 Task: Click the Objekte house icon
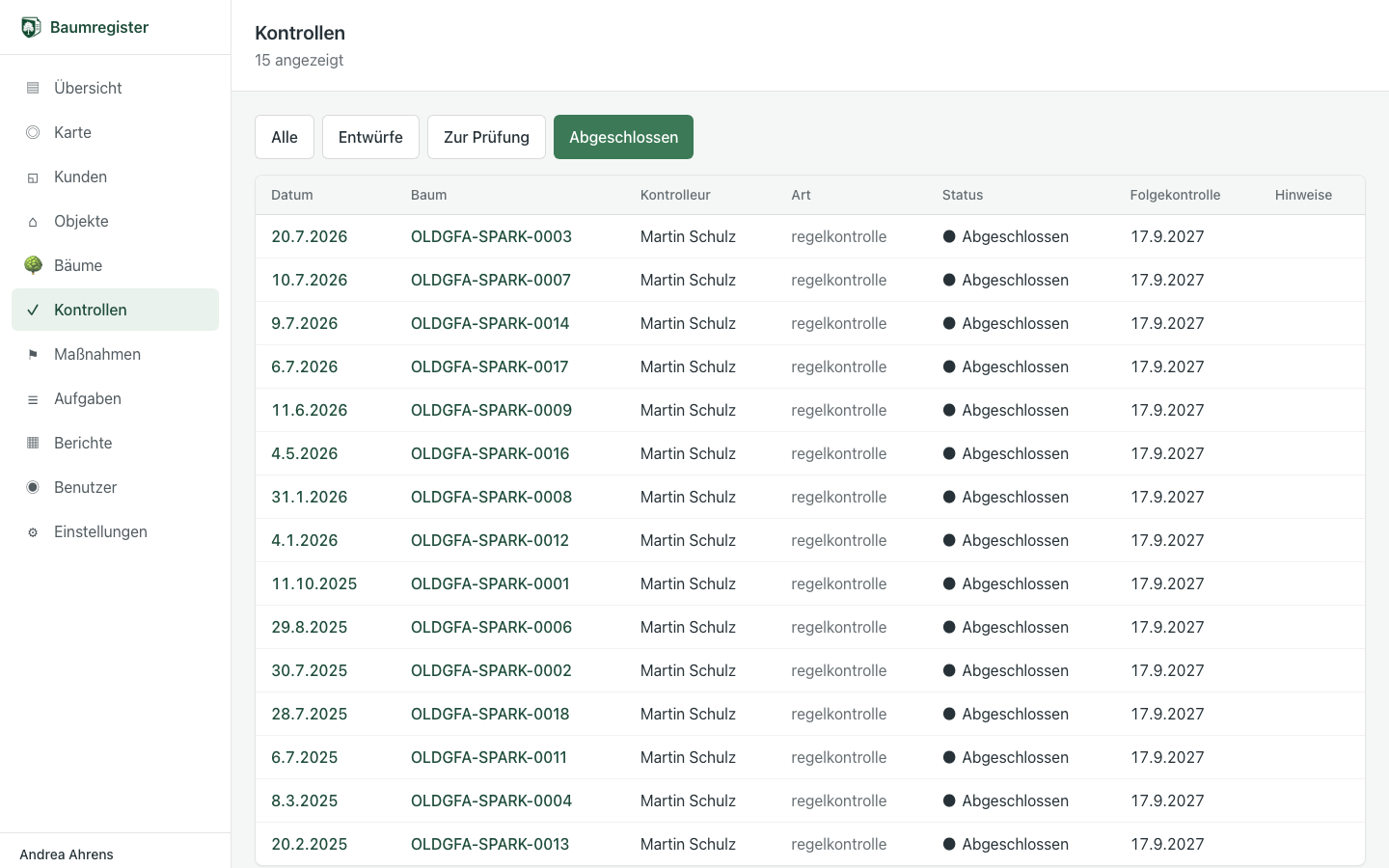click(33, 221)
